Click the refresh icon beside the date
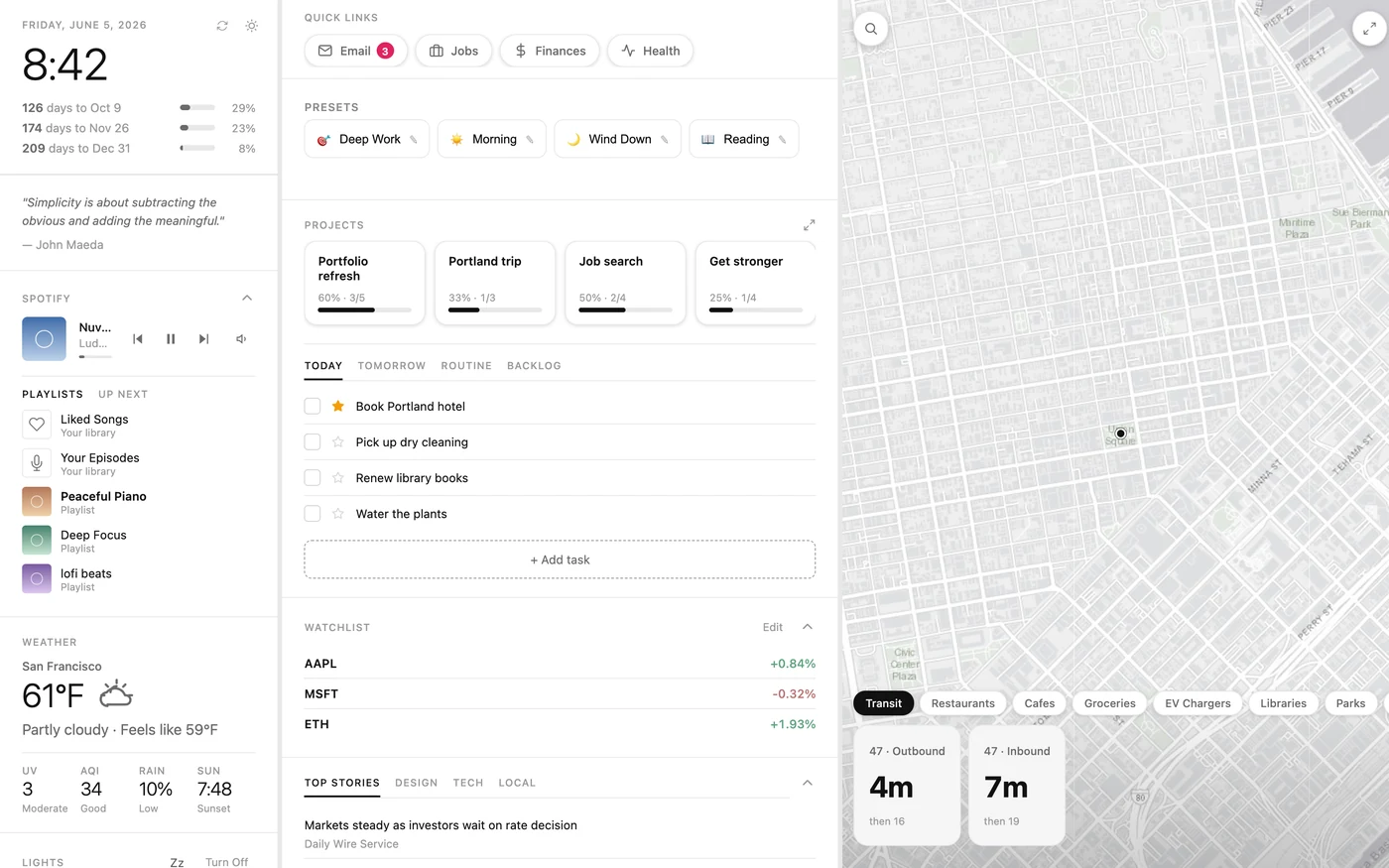The image size is (1389, 868). tap(222, 26)
